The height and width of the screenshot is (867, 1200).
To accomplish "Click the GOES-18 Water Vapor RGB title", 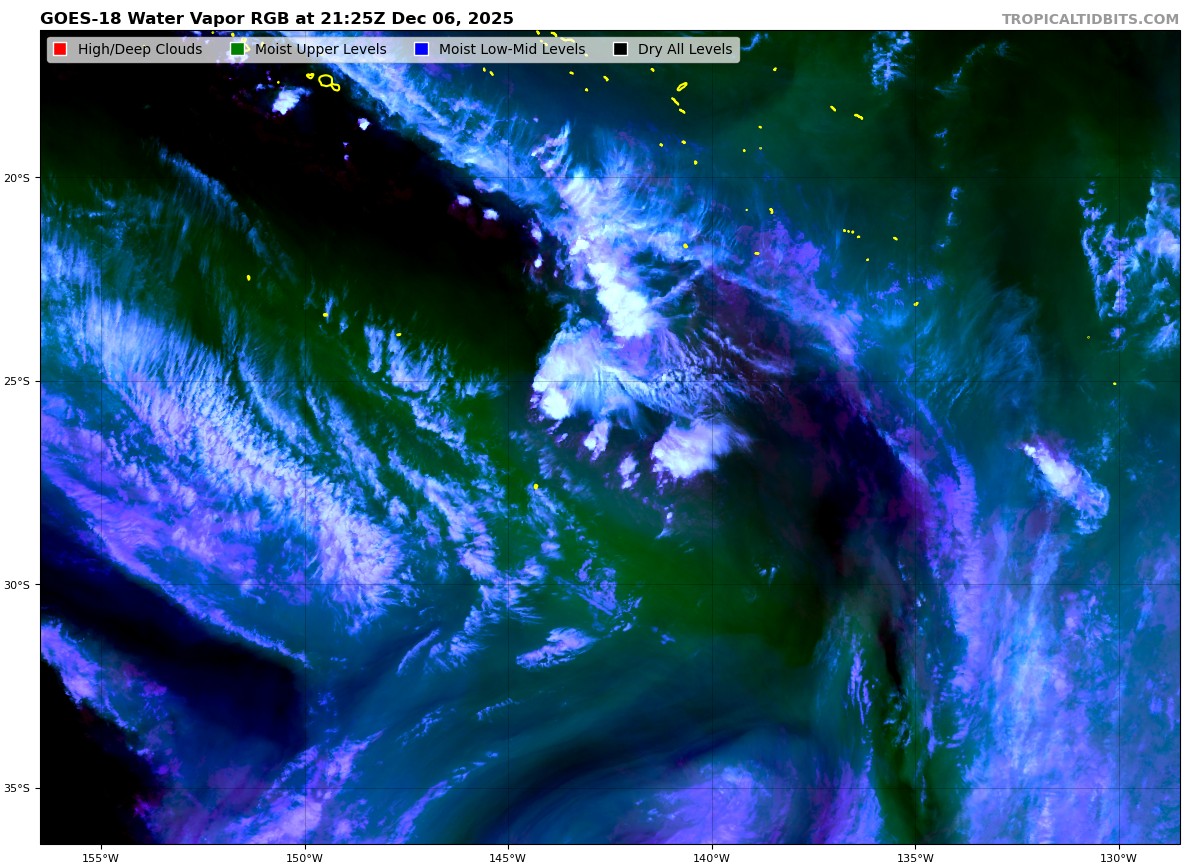I will pyautogui.click(x=277, y=19).
